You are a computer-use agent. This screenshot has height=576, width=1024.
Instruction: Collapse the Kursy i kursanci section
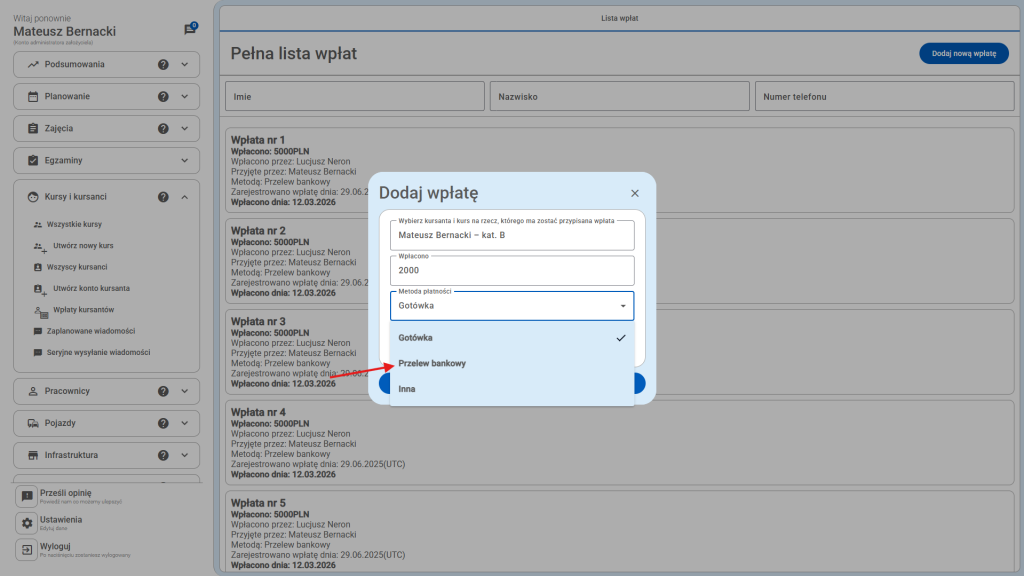click(x=184, y=197)
